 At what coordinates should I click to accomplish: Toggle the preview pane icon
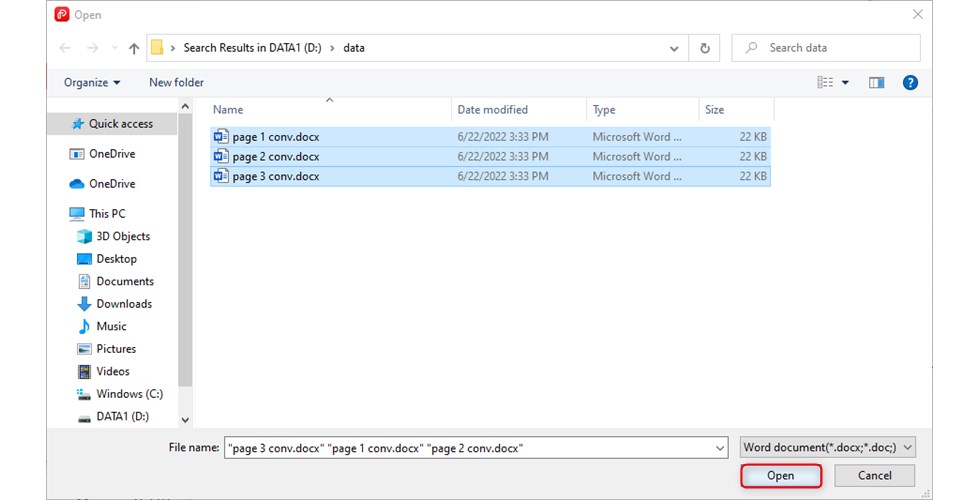(876, 83)
